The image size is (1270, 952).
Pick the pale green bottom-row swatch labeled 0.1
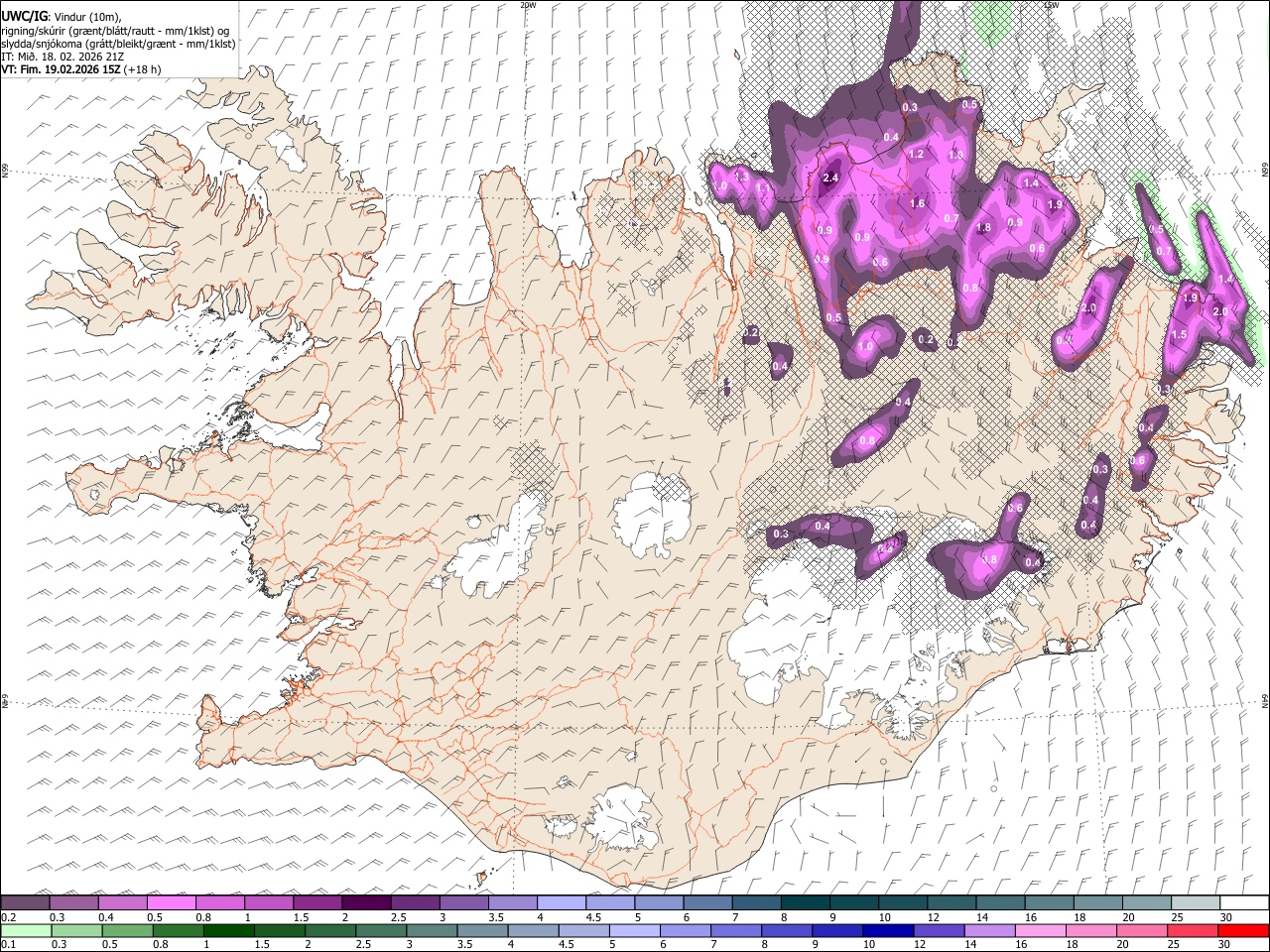pos(26,931)
